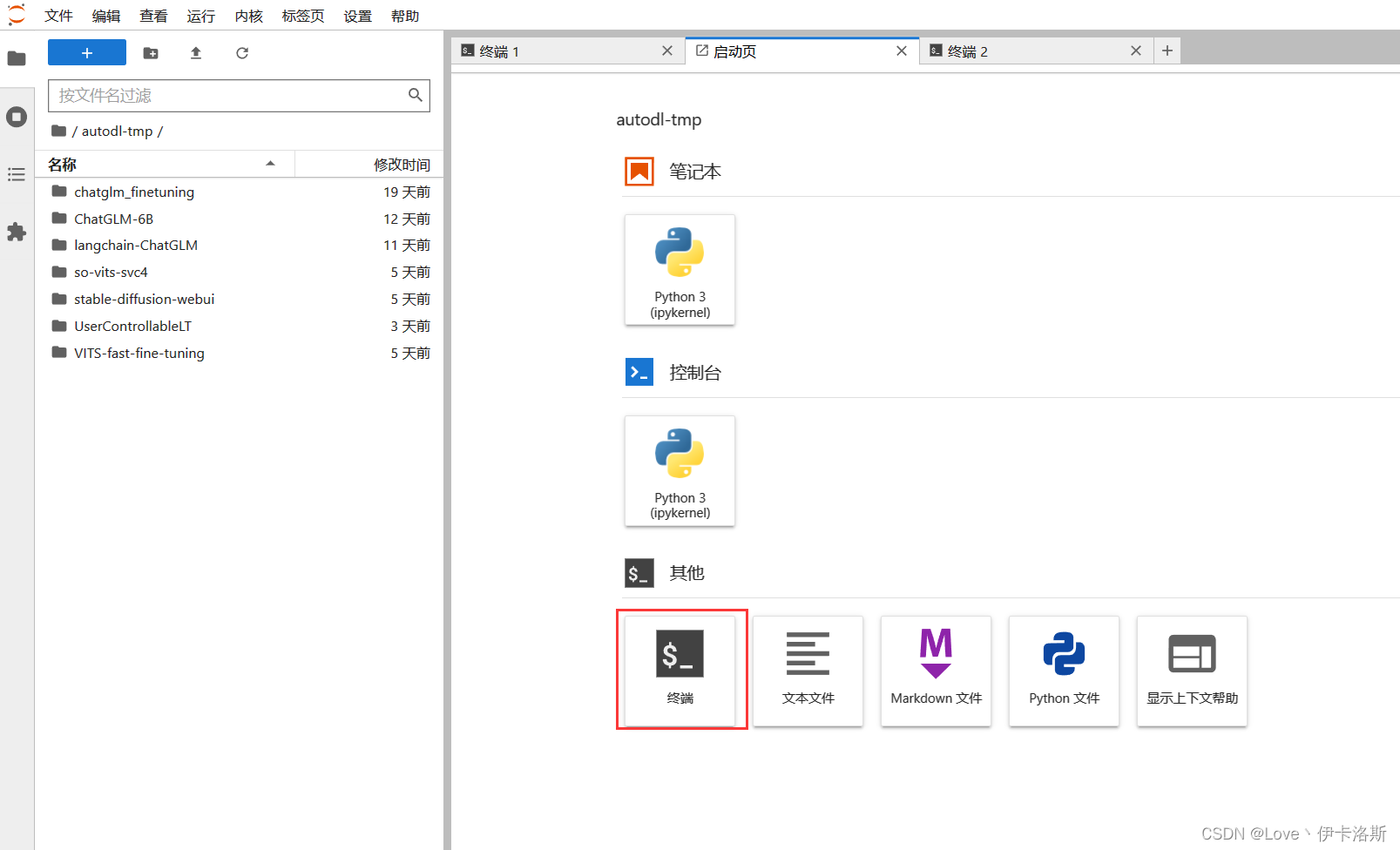
Task: Click the autodl-tmp launcher heading
Action: (x=659, y=120)
